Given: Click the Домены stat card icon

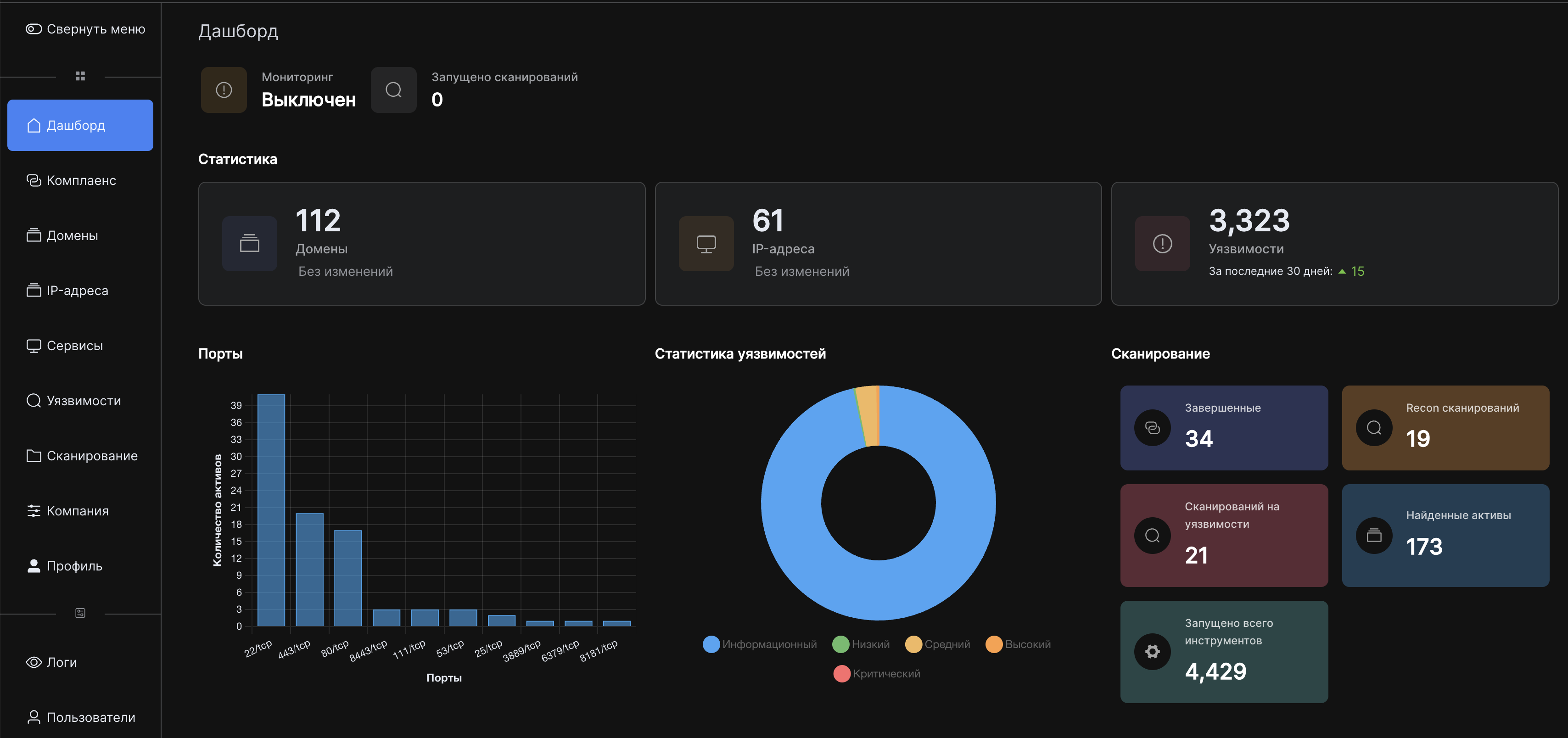Looking at the screenshot, I should coord(250,243).
